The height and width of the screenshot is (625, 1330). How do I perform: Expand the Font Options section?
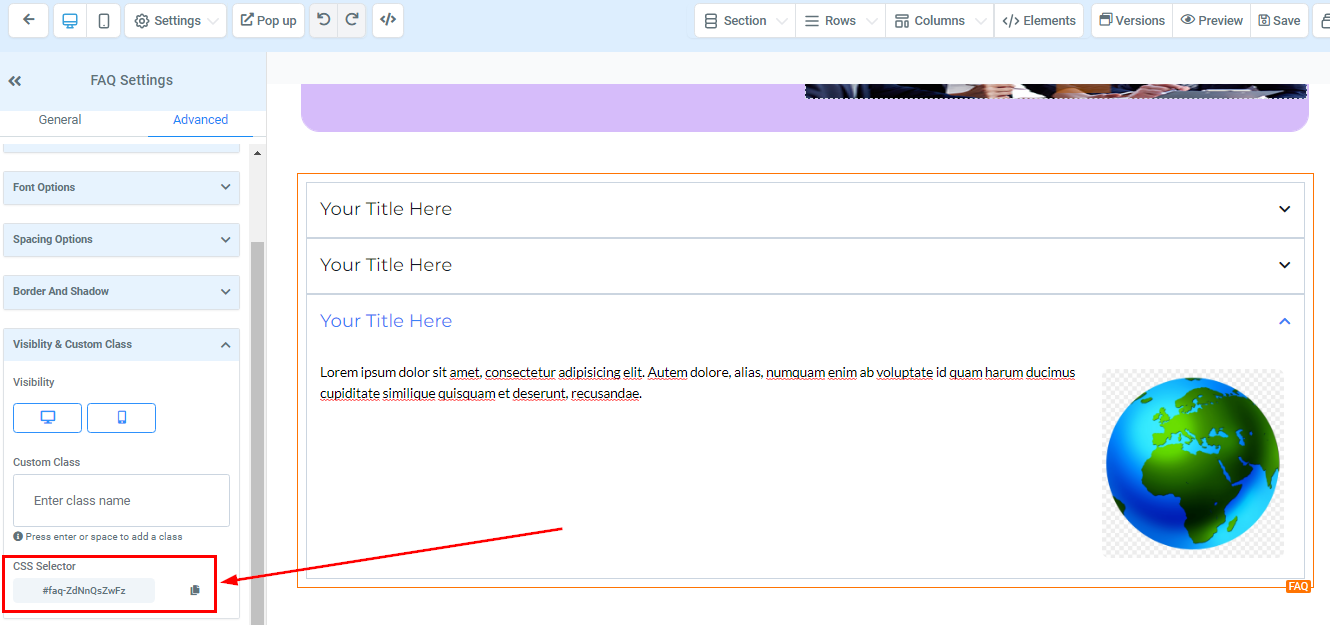(x=121, y=187)
